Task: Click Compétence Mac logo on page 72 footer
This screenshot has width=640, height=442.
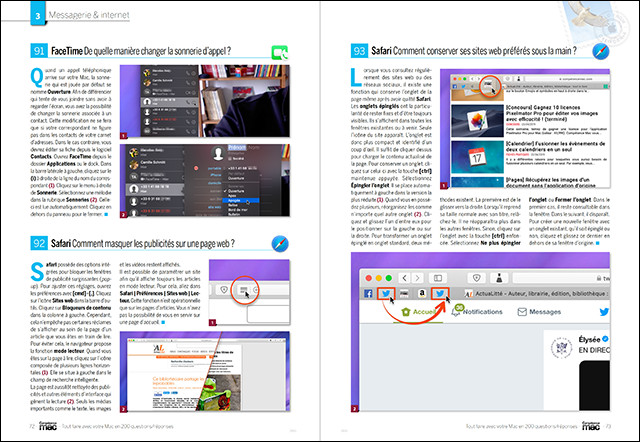Action: click(47, 426)
